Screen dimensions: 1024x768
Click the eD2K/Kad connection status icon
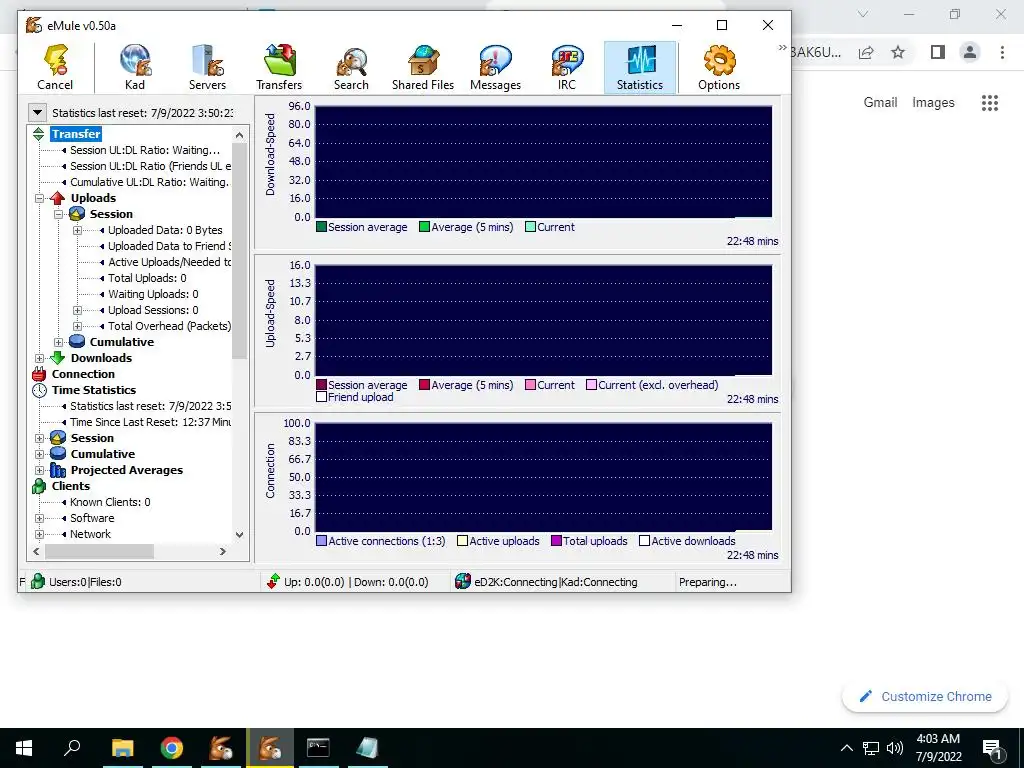click(462, 581)
